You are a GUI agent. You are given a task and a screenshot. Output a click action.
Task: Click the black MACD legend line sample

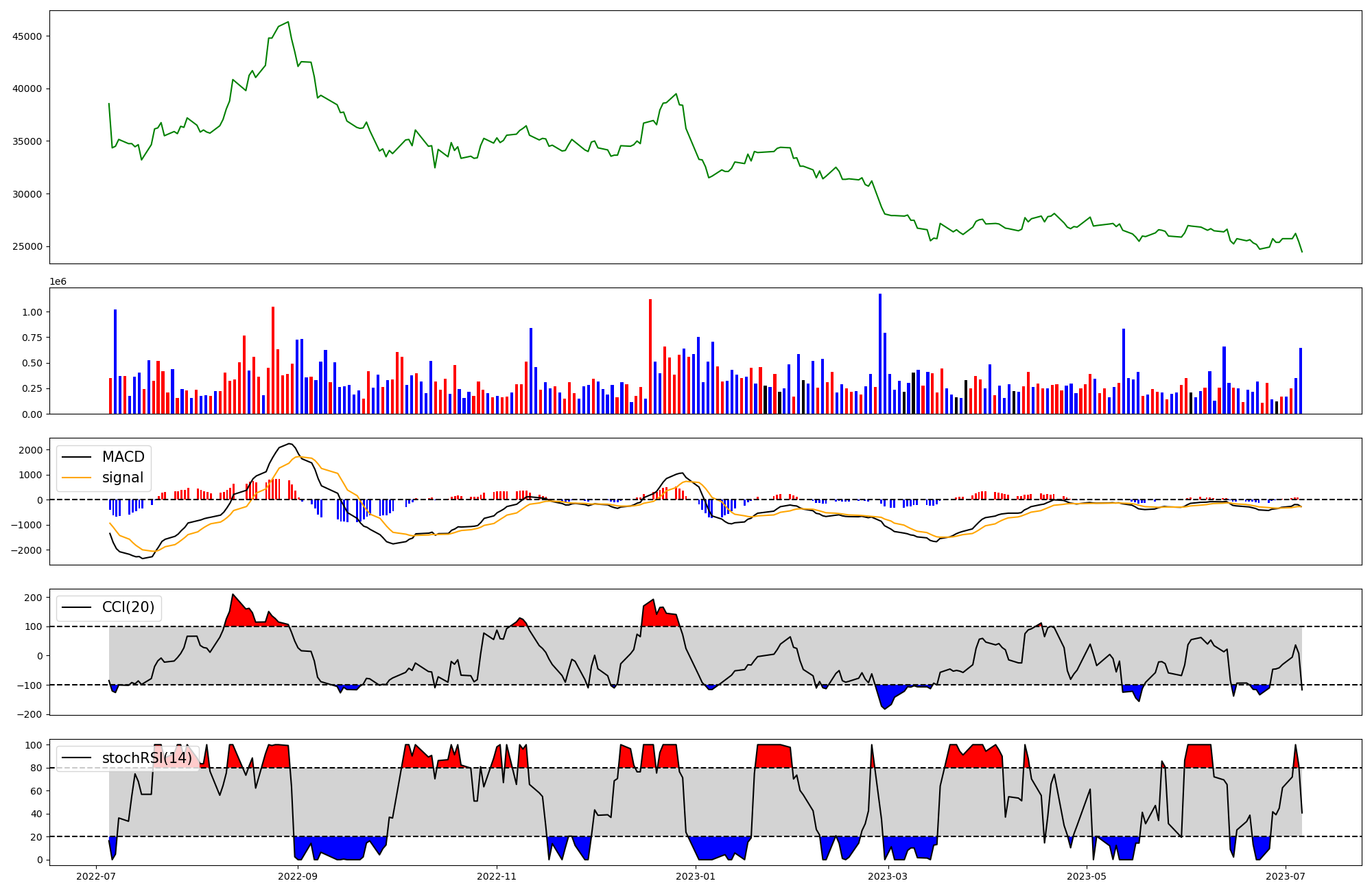(76, 457)
